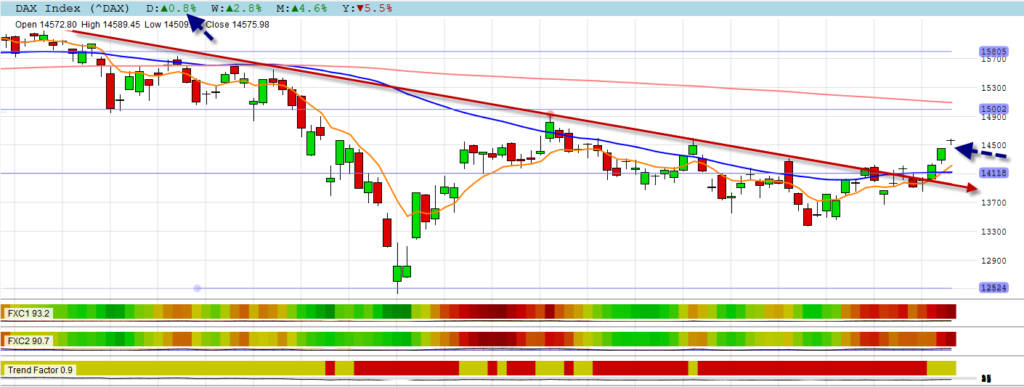Select the 12524 price level label
Image resolution: width=1024 pixels, height=387 pixels.
994,288
